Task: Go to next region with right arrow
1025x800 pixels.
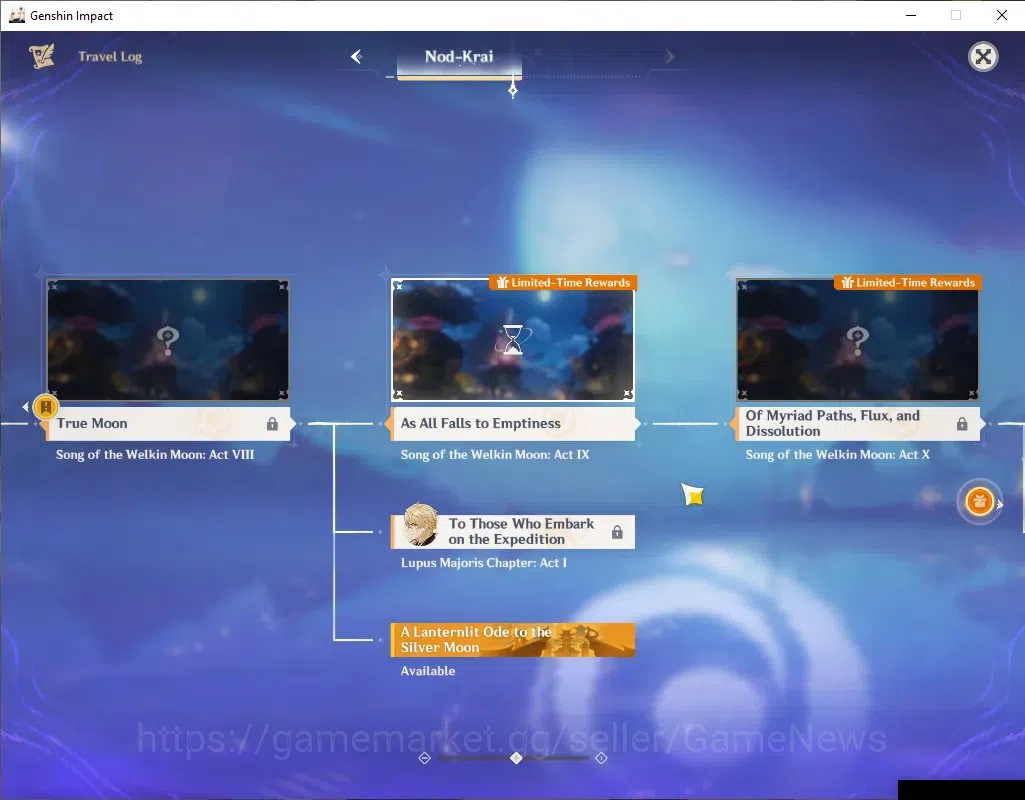Action: coord(669,57)
